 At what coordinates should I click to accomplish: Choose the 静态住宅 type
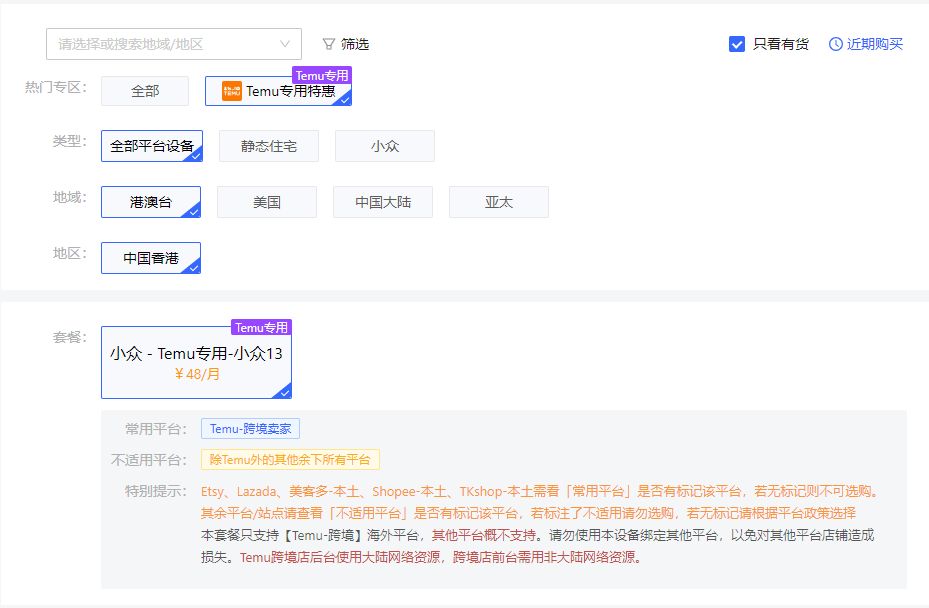269,146
